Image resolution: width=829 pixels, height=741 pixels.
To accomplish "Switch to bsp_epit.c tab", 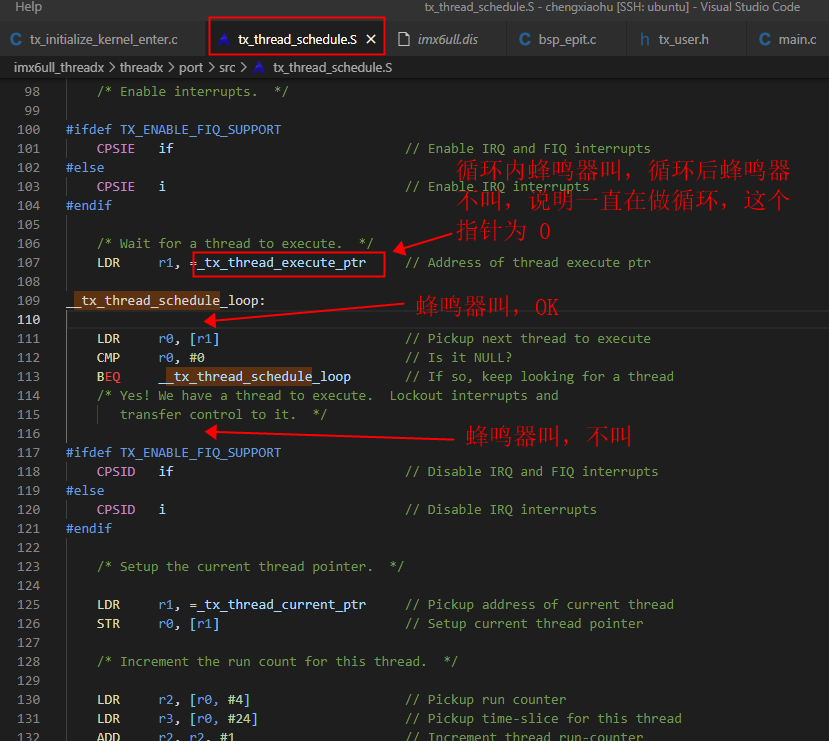I will tap(567, 40).
